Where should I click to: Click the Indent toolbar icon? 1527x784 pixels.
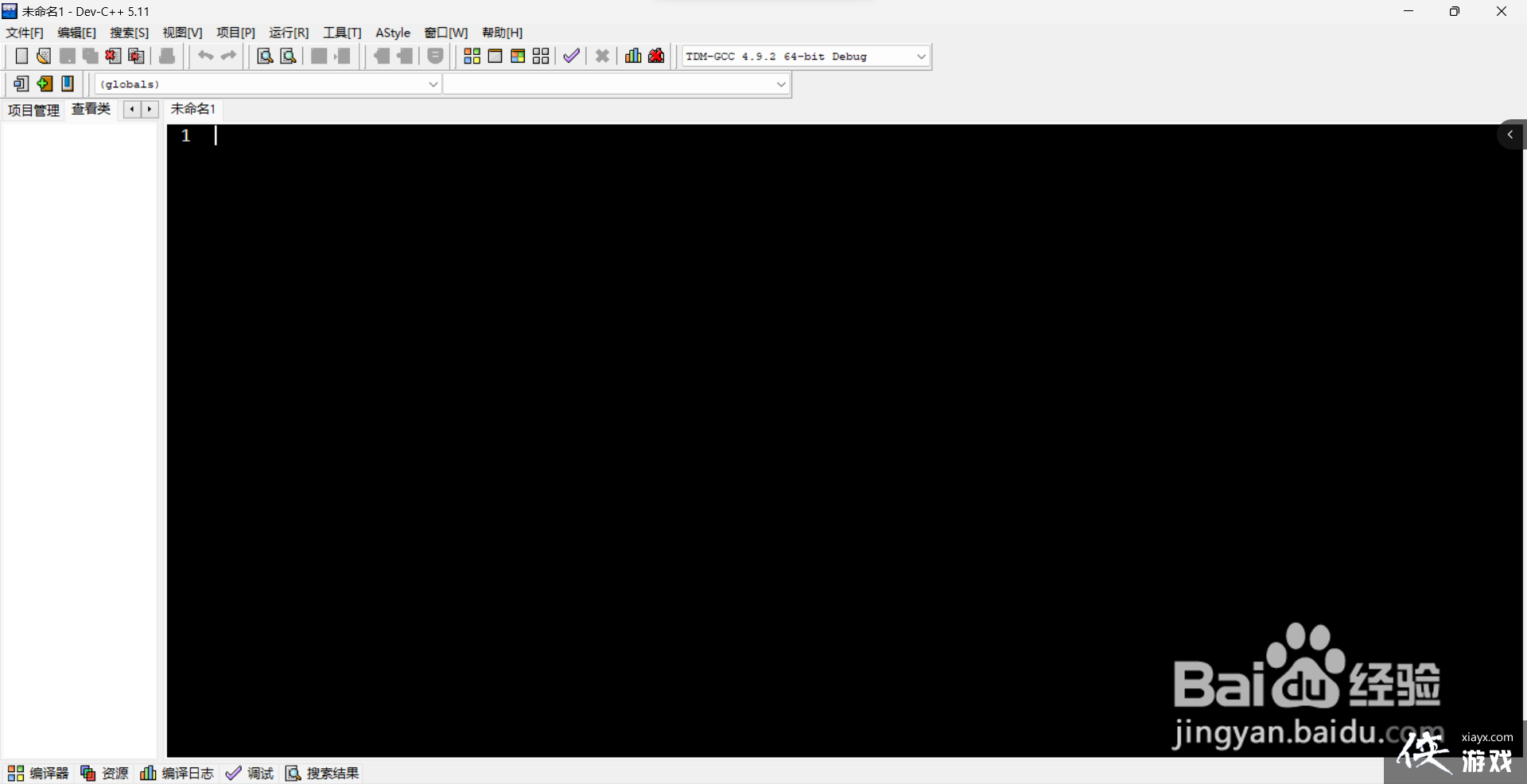(319, 56)
